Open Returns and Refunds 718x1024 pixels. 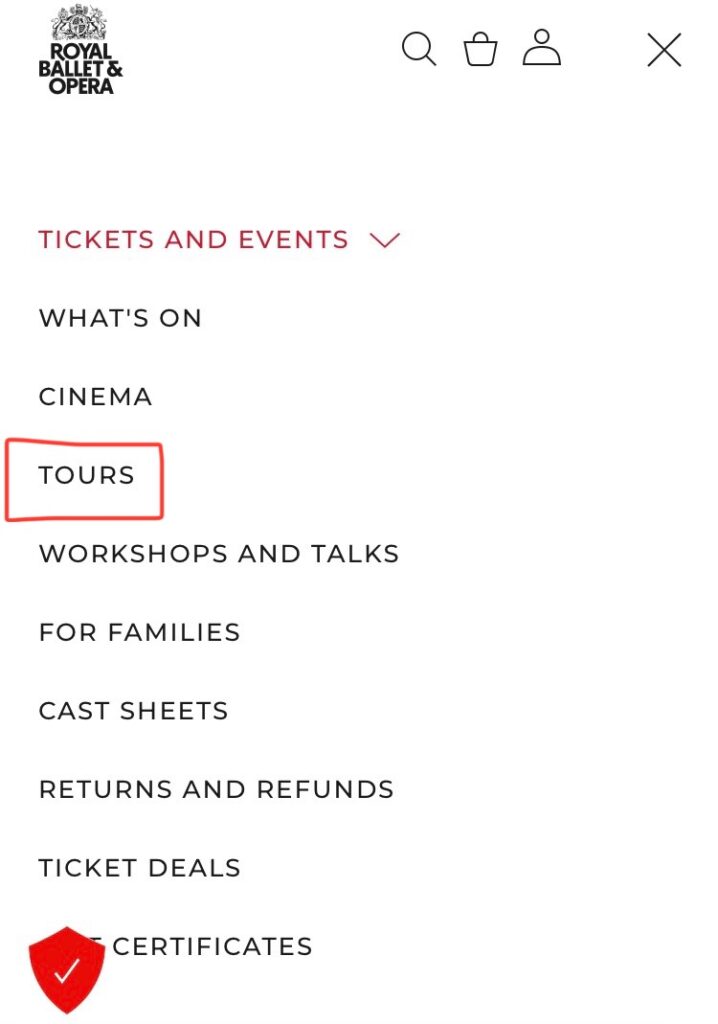216,789
